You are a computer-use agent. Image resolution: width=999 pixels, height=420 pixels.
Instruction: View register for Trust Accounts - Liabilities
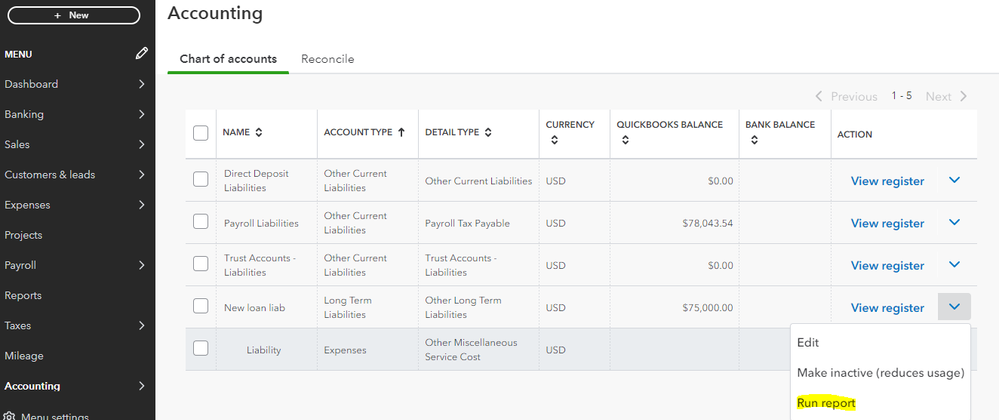click(x=887, y=265)
